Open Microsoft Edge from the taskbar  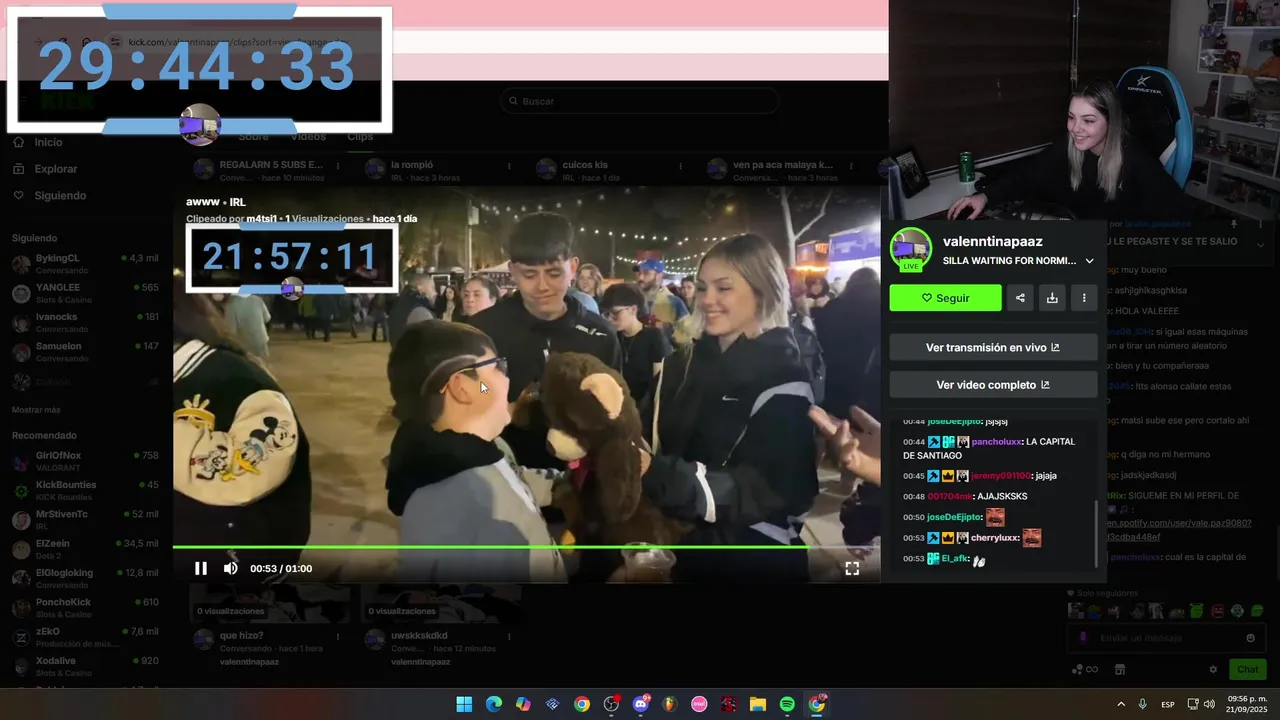(494, 704)
